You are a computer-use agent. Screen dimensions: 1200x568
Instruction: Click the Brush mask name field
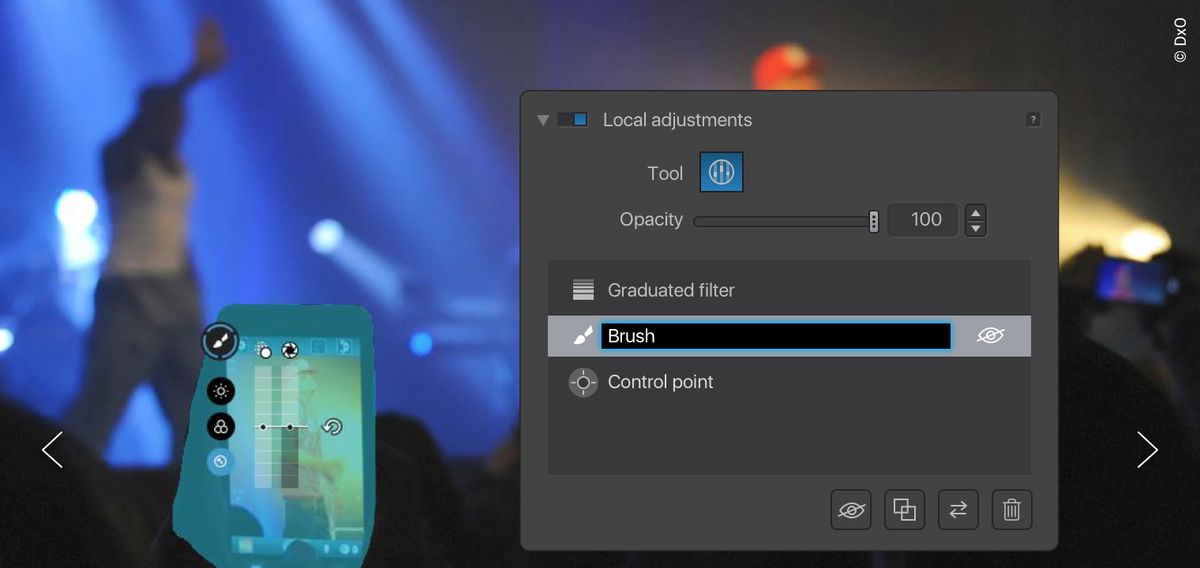pyautogui.click(x=775, y=336)
